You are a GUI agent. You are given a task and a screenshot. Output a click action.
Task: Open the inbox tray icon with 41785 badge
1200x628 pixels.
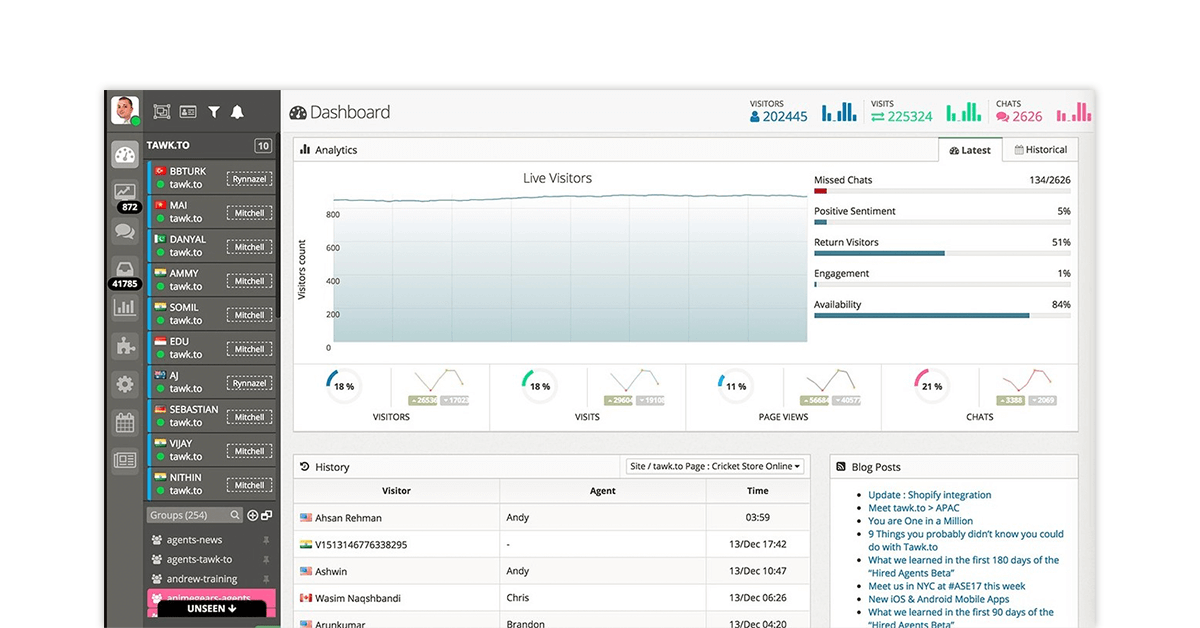[x=125, y=268]
